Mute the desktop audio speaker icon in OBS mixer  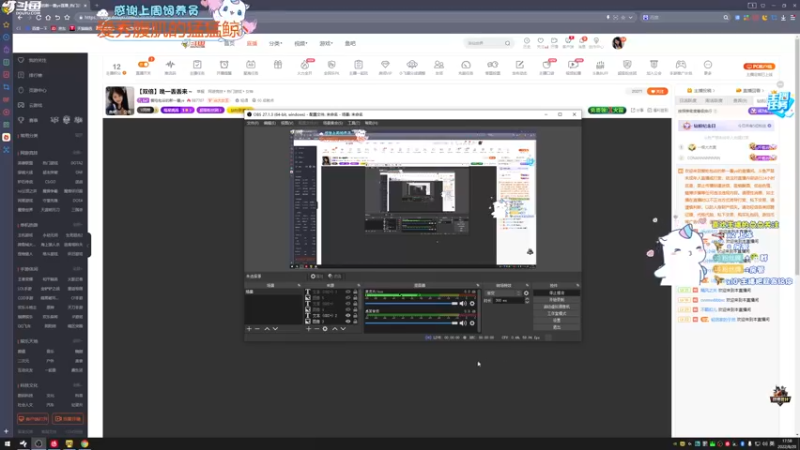463,323
